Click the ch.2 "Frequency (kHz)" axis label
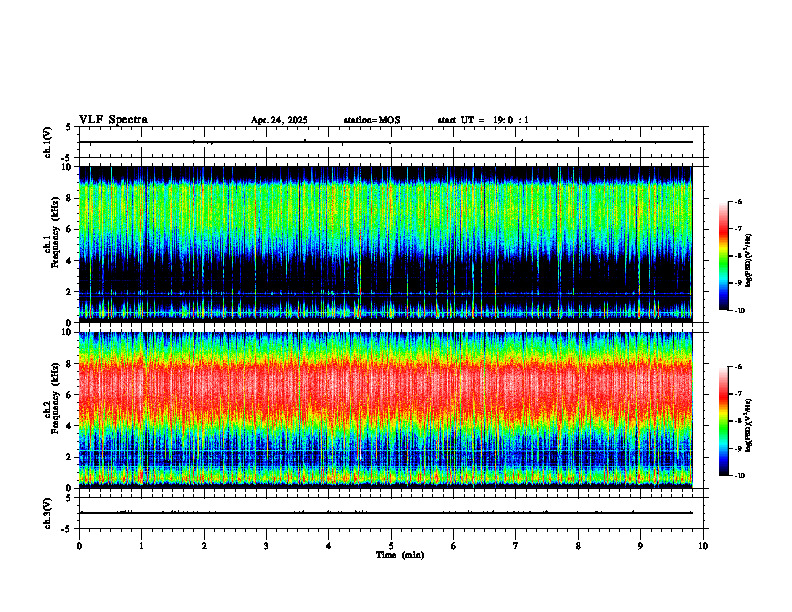The width and height of the screenshot is (792, 612). tap(55, 398)
